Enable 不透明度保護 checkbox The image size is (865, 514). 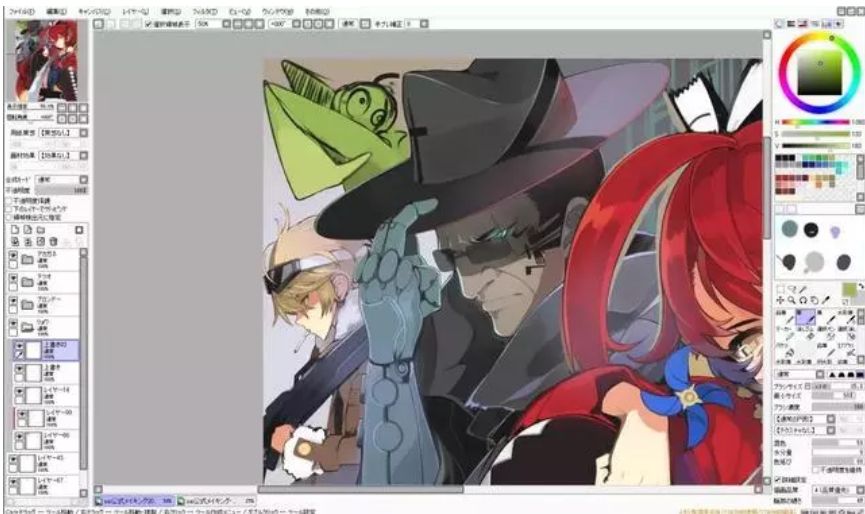8,201
